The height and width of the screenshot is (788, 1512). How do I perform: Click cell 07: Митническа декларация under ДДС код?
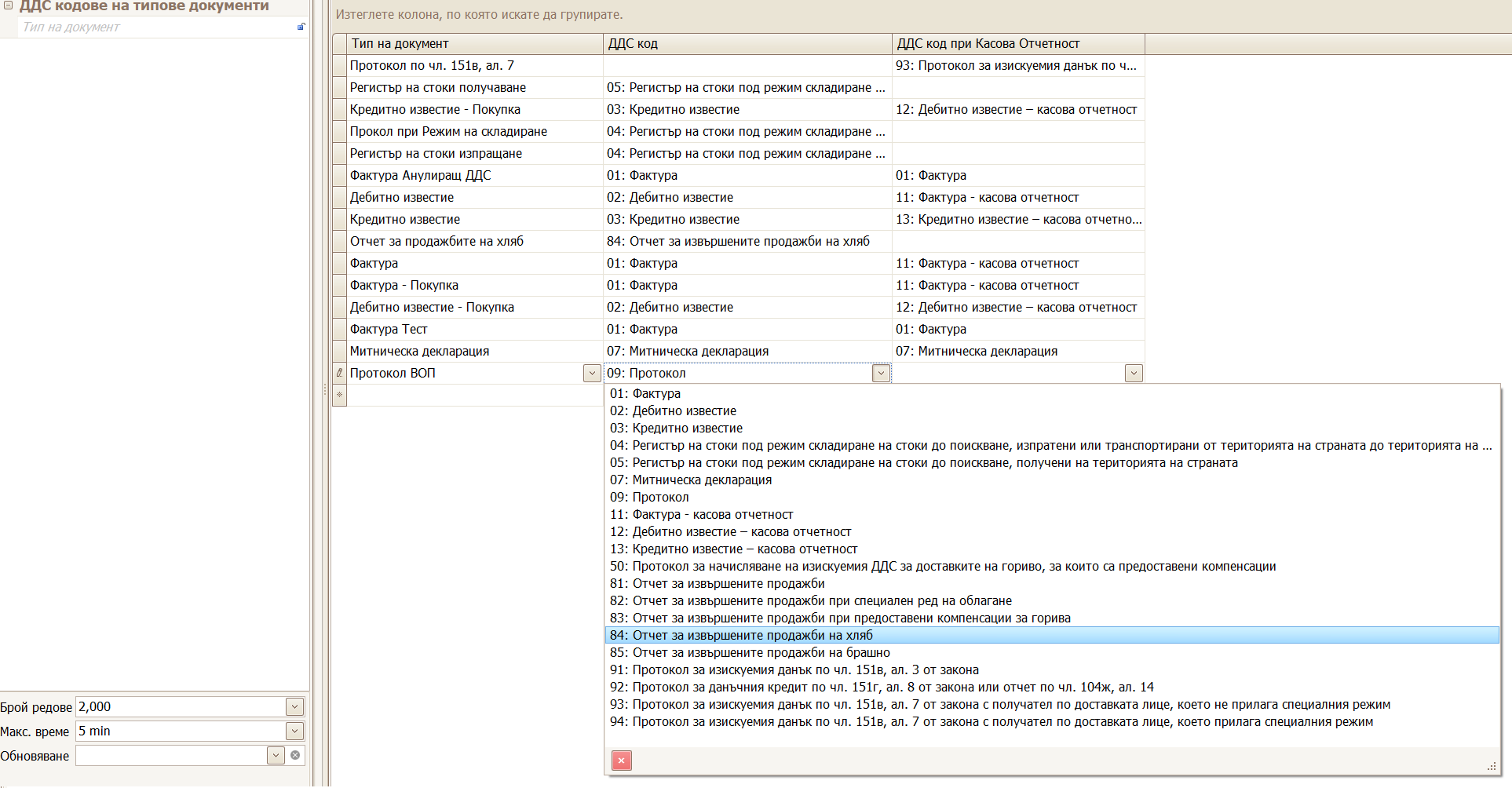point(747,352)
